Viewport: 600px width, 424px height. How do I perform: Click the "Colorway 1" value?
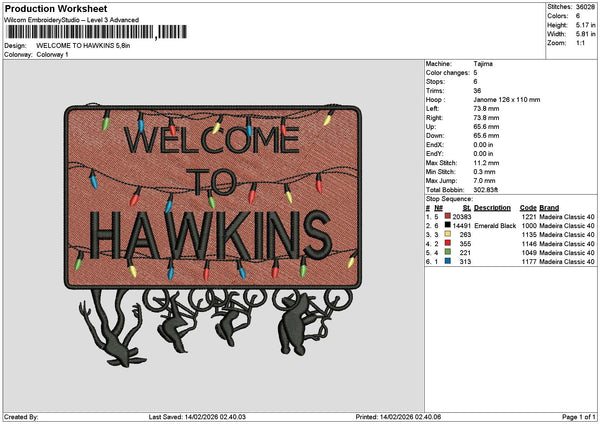click(52, 55)
